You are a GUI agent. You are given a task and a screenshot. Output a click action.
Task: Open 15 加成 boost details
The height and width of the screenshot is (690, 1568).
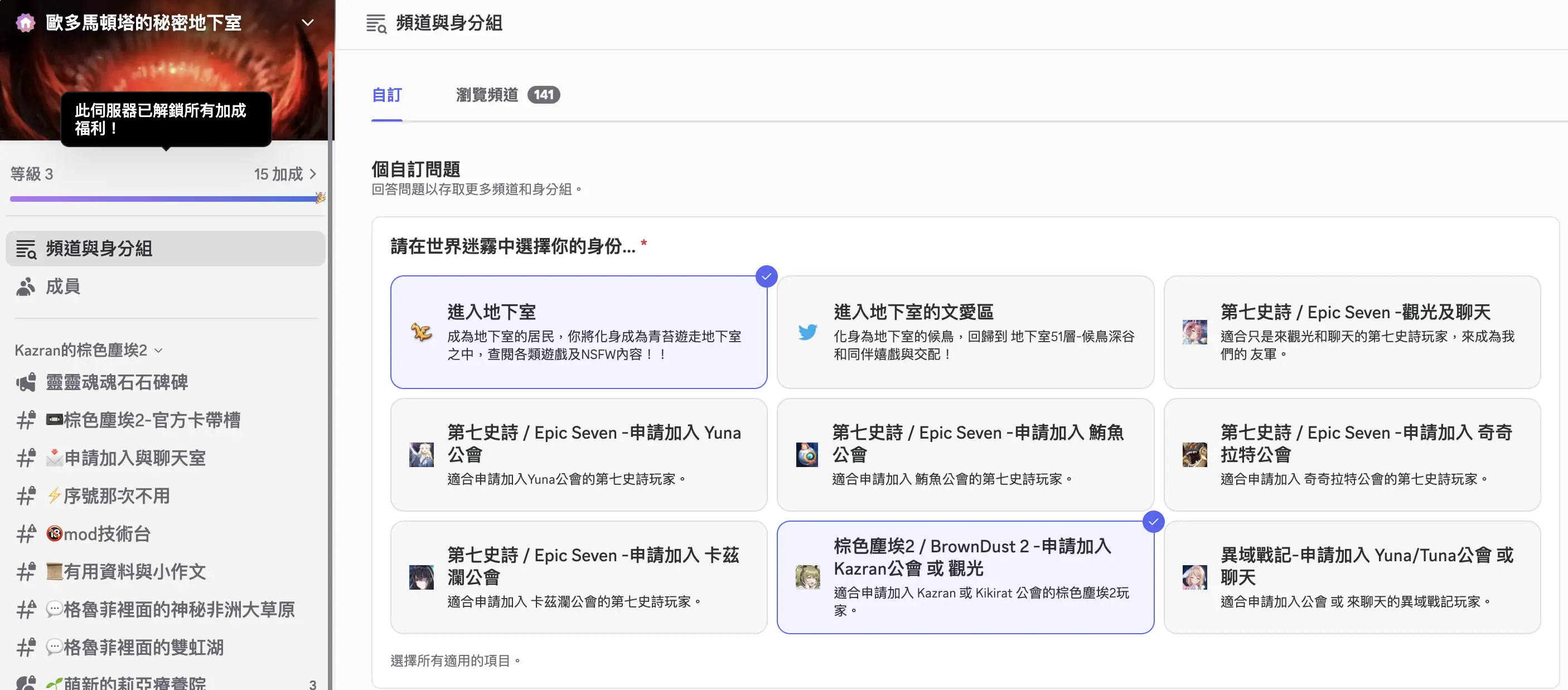pos(285,174)
